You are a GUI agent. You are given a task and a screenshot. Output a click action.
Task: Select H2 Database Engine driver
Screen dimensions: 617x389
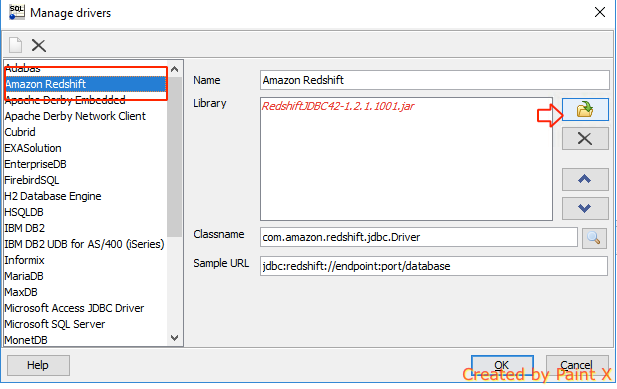click(85, 196)
